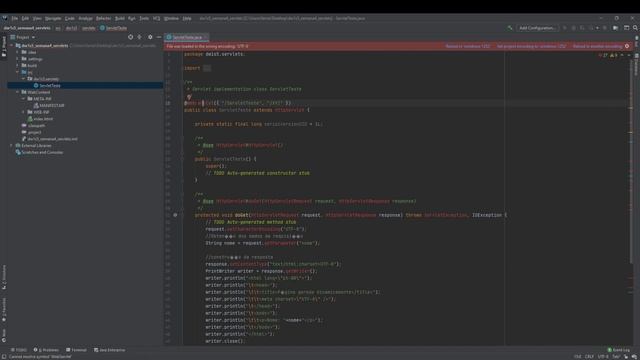Open the Analyze menu

click(x=85, y=18)
